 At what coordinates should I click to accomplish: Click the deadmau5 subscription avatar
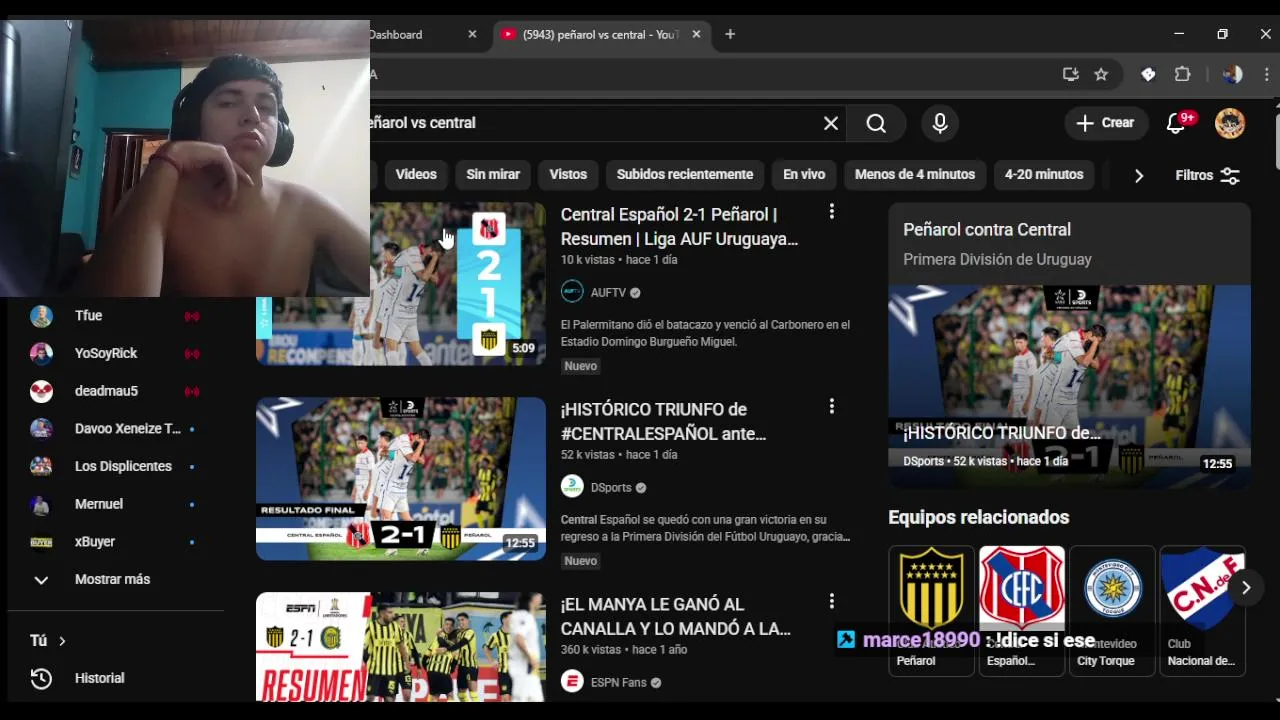click(x=41, y=391)
